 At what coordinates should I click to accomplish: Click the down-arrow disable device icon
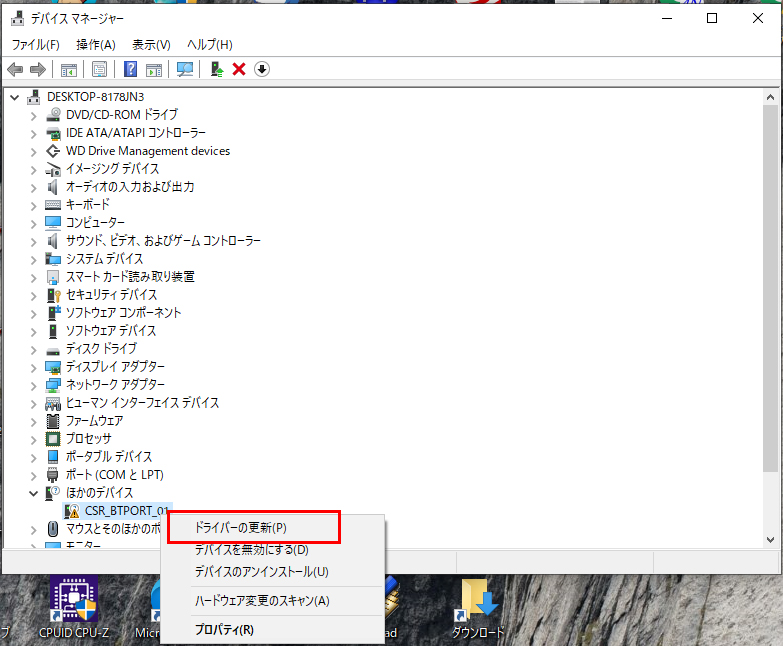pyautogui.click(x=262, y=69)
